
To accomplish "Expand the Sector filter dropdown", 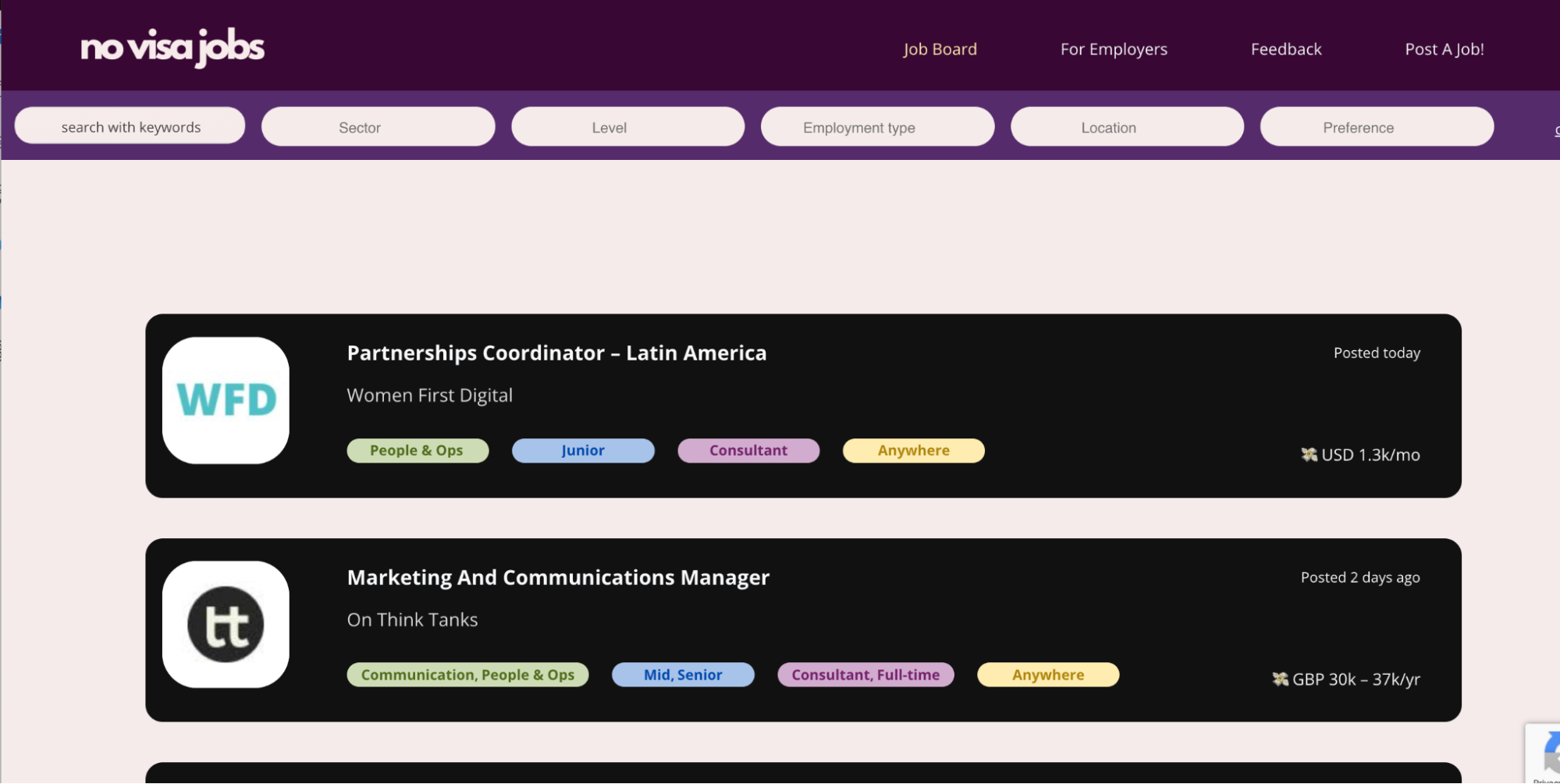I will tap(378, 127).
